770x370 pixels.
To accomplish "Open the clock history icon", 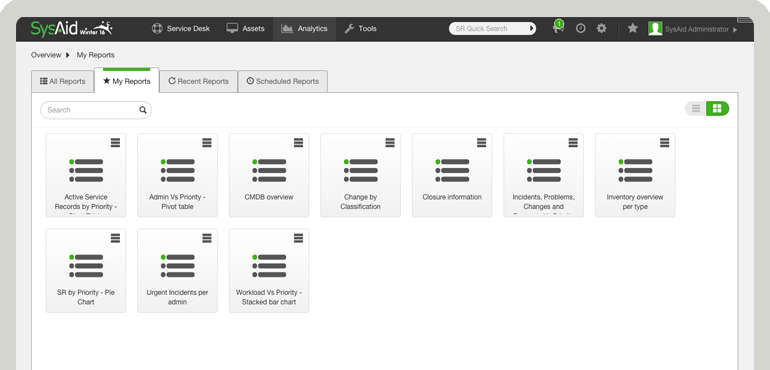I will pos(580,28).
